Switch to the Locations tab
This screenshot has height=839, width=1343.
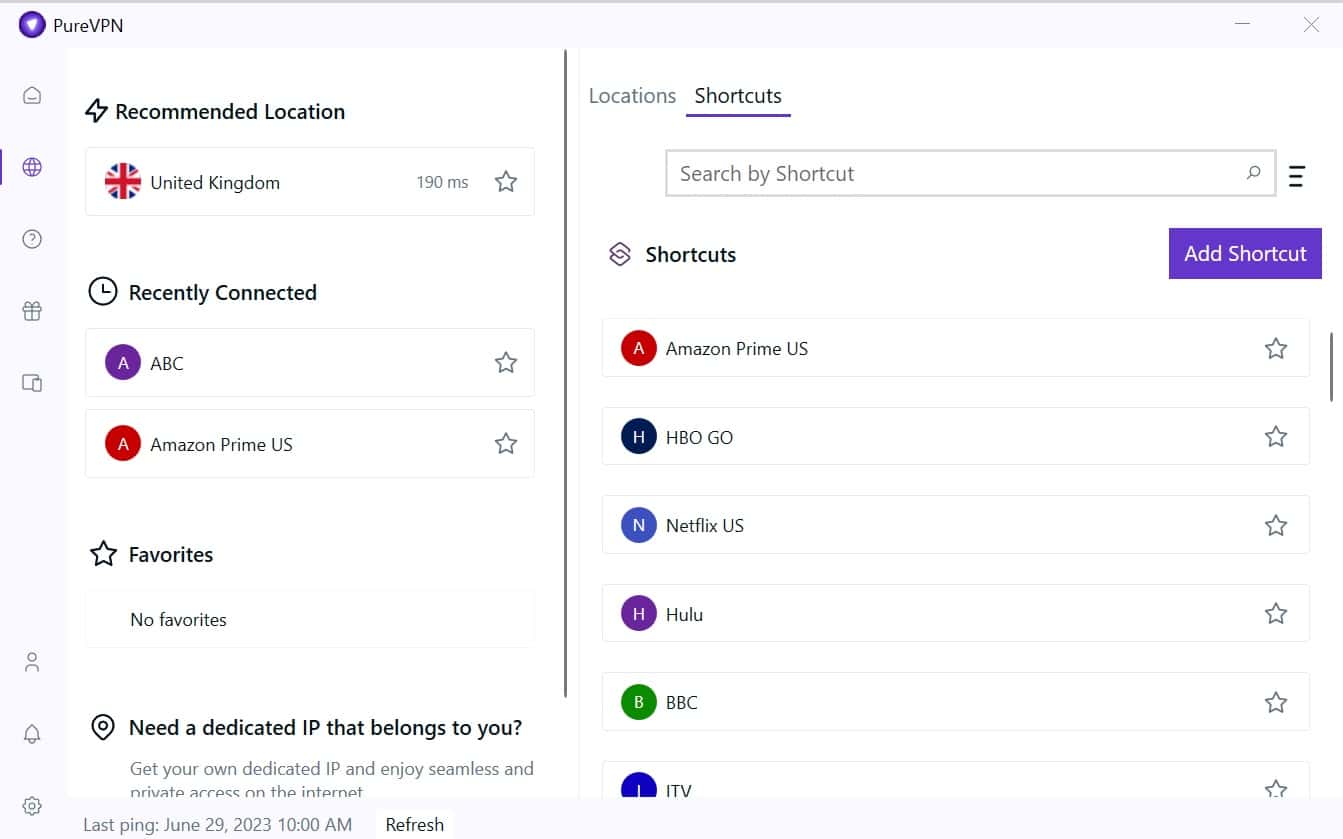pyautogui.click(x=632, y=96)
